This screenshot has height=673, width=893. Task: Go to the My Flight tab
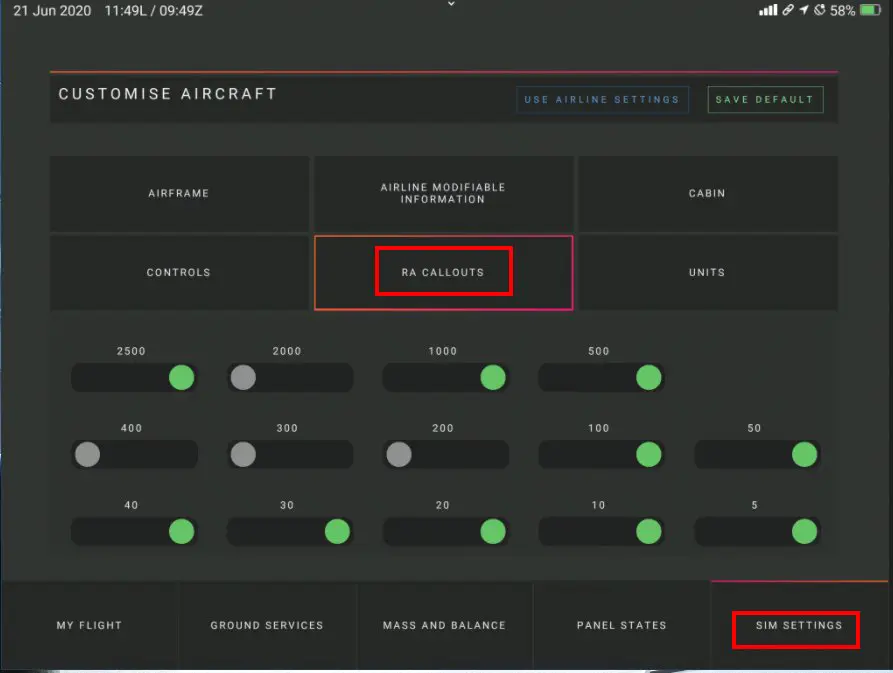[x=89, y=625]
